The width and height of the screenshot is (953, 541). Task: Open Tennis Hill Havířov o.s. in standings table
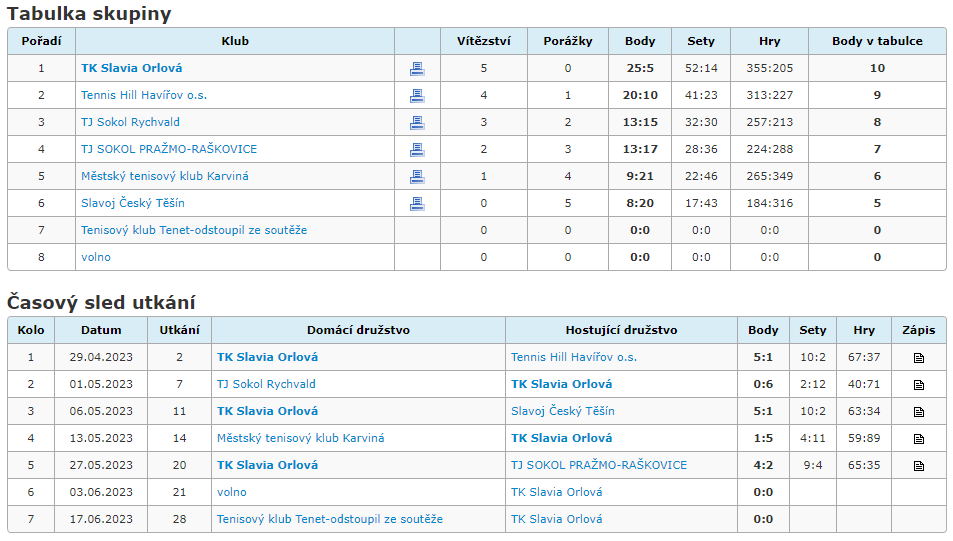tap(144, 95)
